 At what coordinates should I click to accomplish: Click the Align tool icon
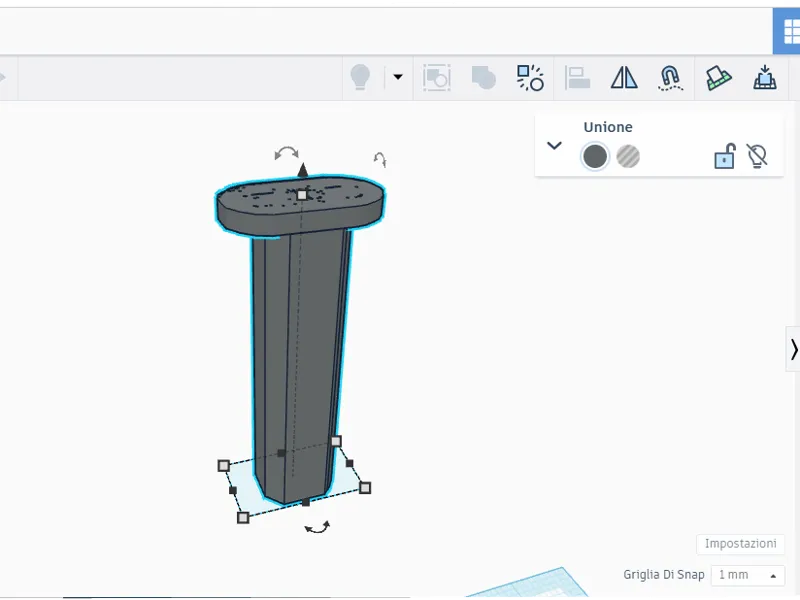[x=577, y=78]
